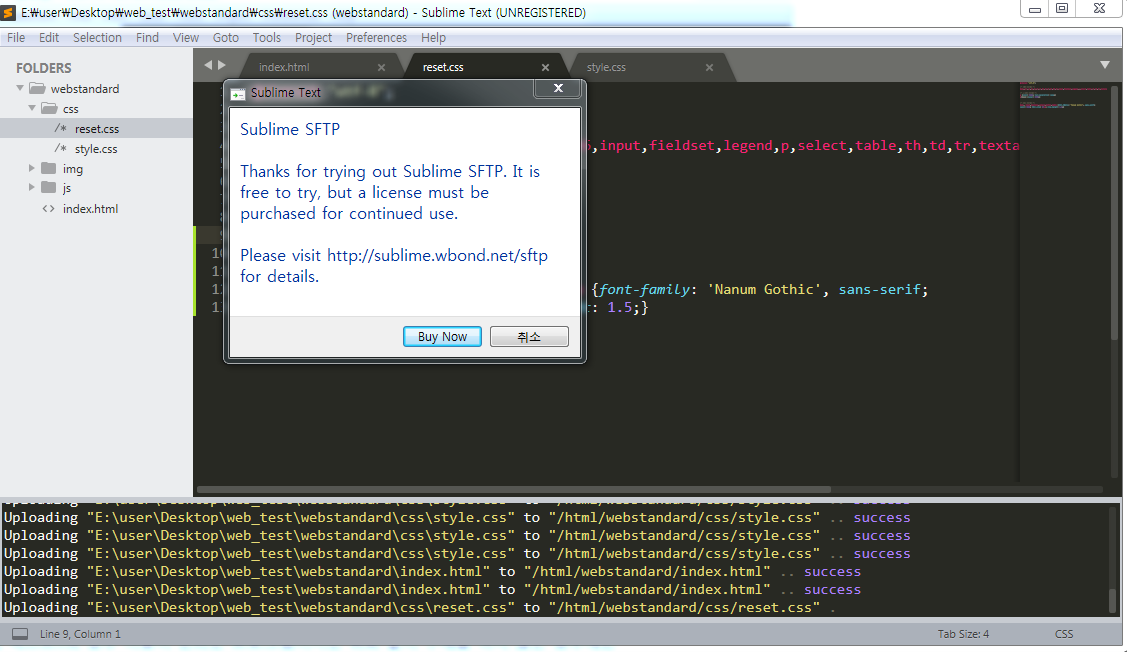This screenshot has width=1127, height=652.
Task: Collapse the css folder
Action: click(x=32, y=109)
